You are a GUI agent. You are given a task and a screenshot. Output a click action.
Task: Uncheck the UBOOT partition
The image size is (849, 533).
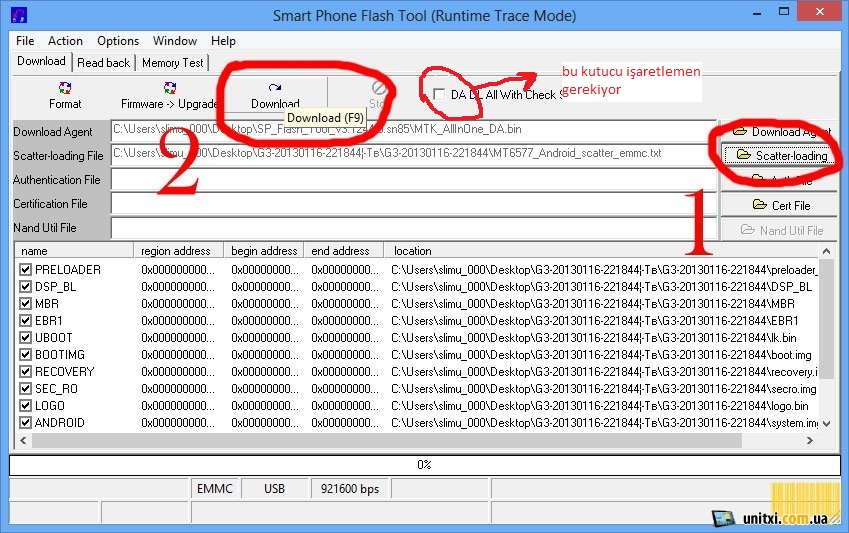(x=25, y=337)
